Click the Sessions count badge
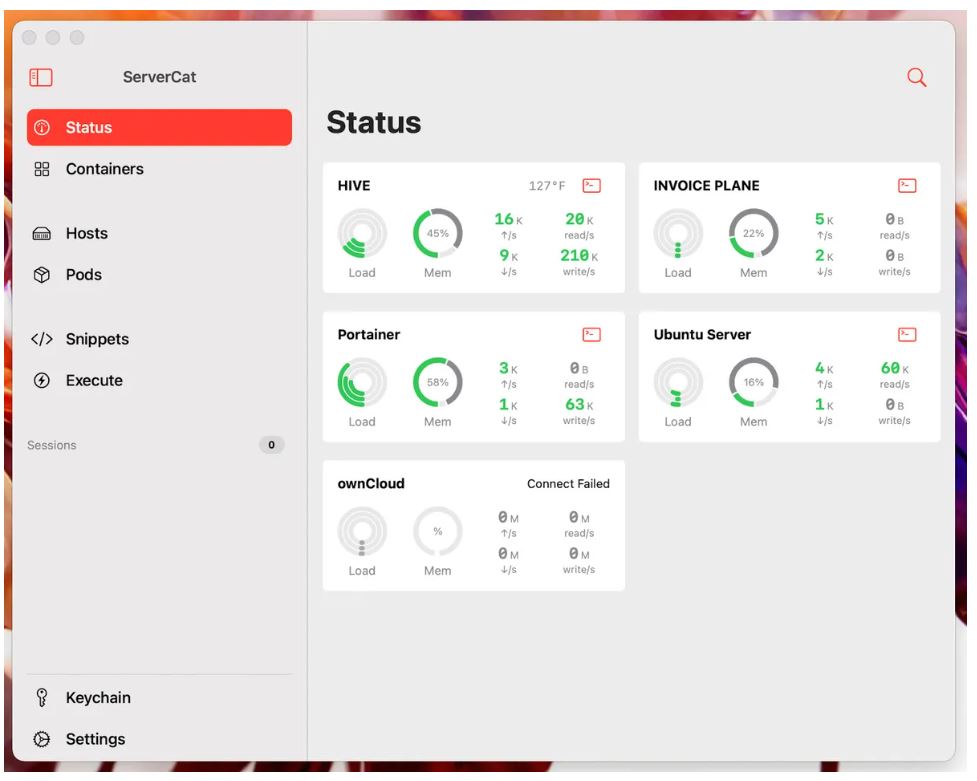This screenshot has width=977, height=781. point(271,445)
